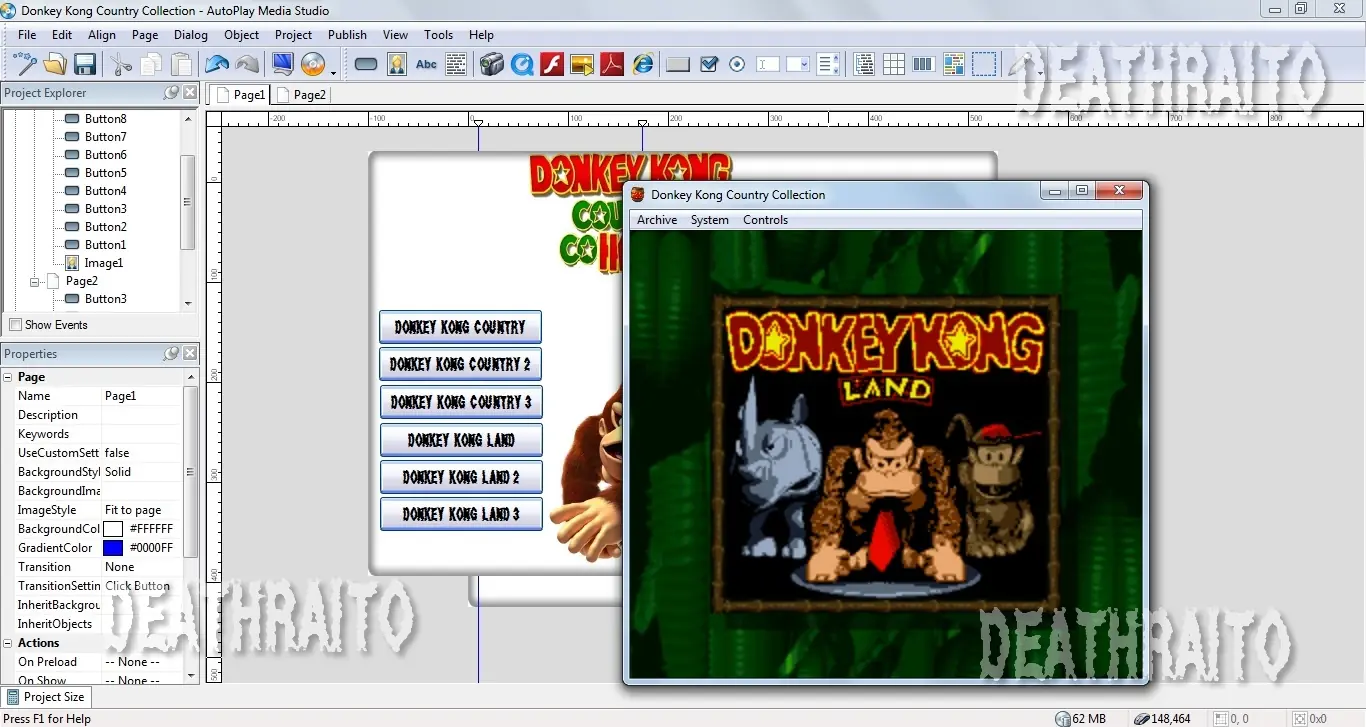Insert an xButton object from toolbar
The width and height of the screenshot is (1366, 727).
[678, 65]
